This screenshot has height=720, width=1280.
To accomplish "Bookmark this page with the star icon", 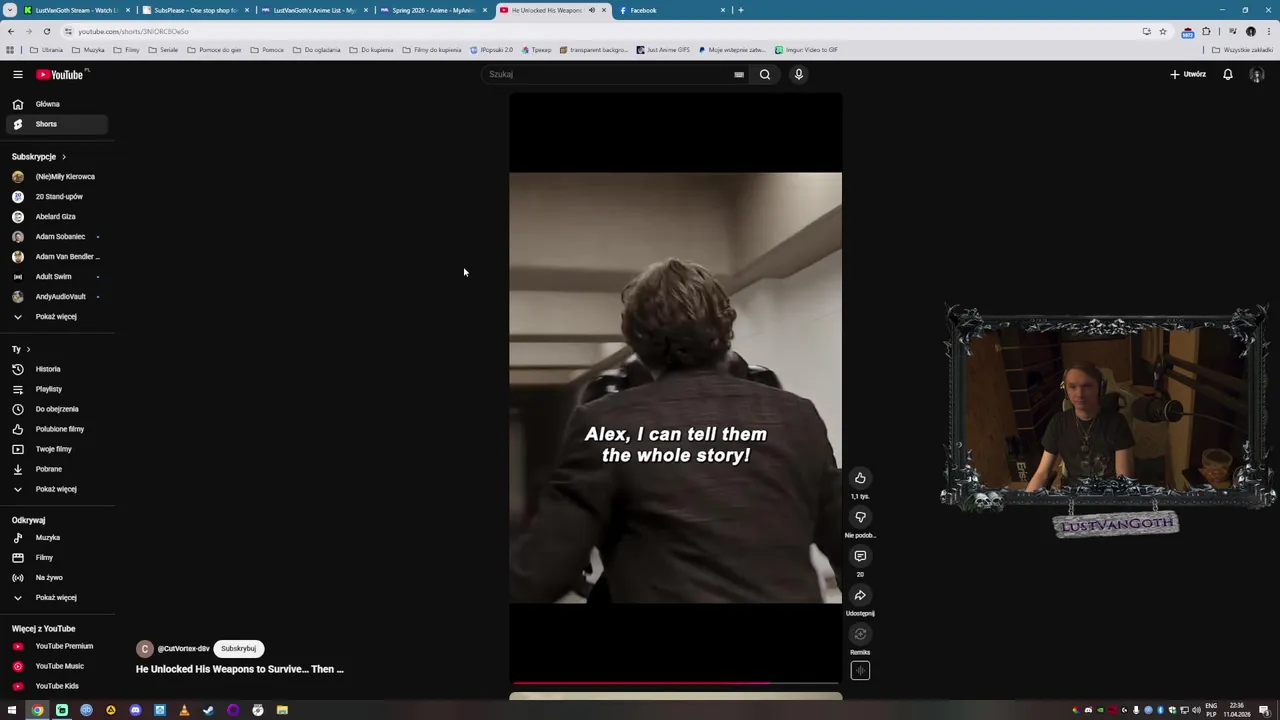I will [1162, 31].
